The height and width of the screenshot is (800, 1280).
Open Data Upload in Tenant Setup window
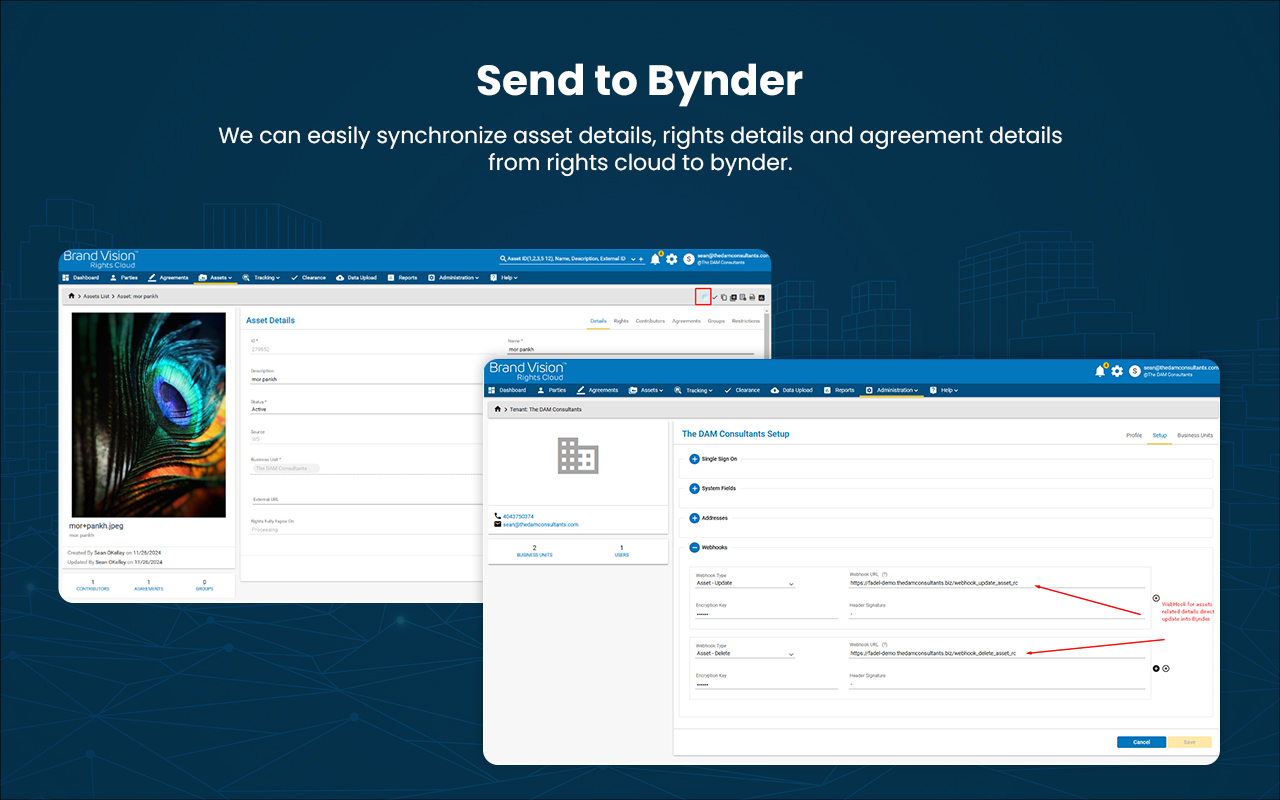click(x=791, y=390)
